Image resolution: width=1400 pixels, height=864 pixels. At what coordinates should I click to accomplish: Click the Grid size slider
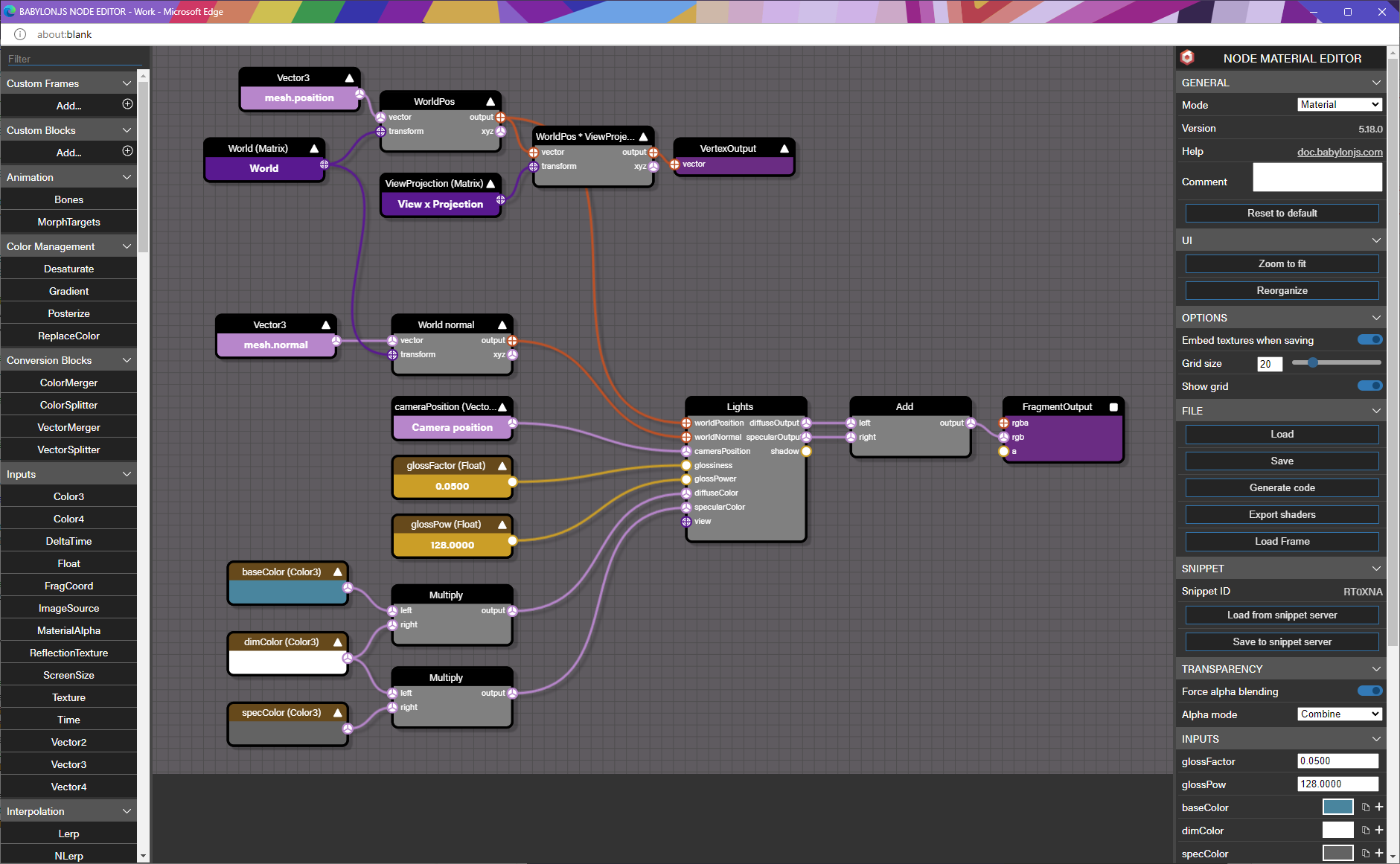pyautogui.click(x=1337, y=362)
